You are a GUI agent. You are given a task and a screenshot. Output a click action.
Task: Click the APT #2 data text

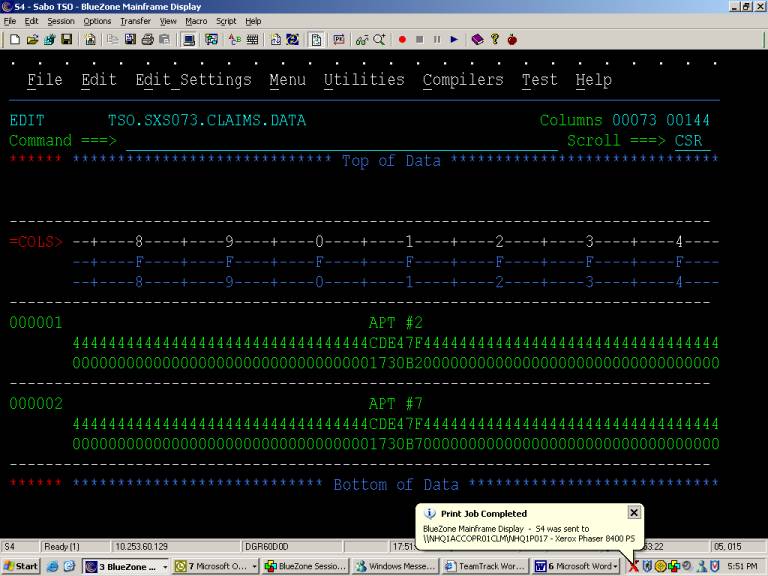pos(396,323)
